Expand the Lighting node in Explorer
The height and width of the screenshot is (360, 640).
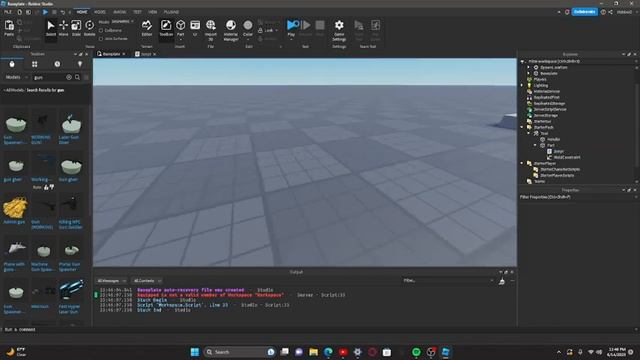(522, 85)
